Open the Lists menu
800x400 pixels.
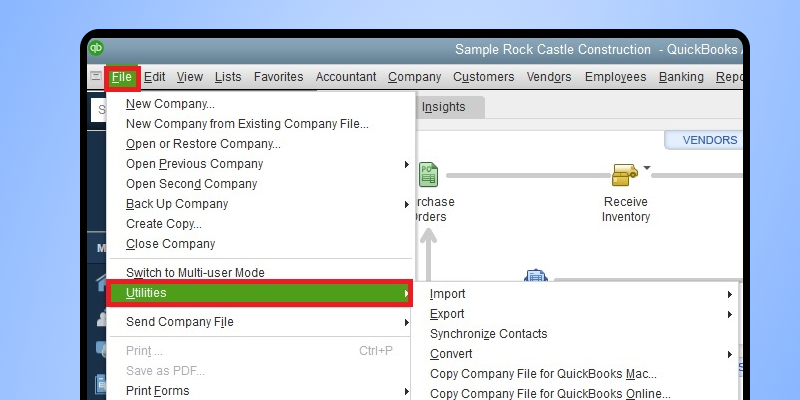228,77
